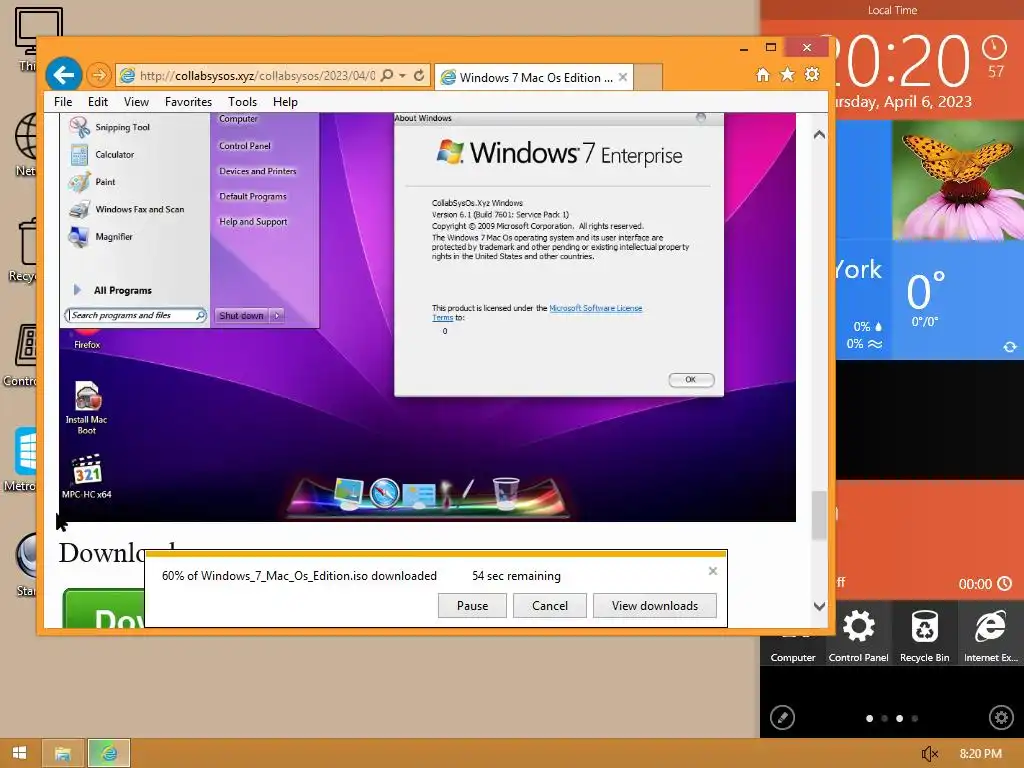Select the fourth sidebar page dot
The image size is (1024, 768).
tap(914, 718)
